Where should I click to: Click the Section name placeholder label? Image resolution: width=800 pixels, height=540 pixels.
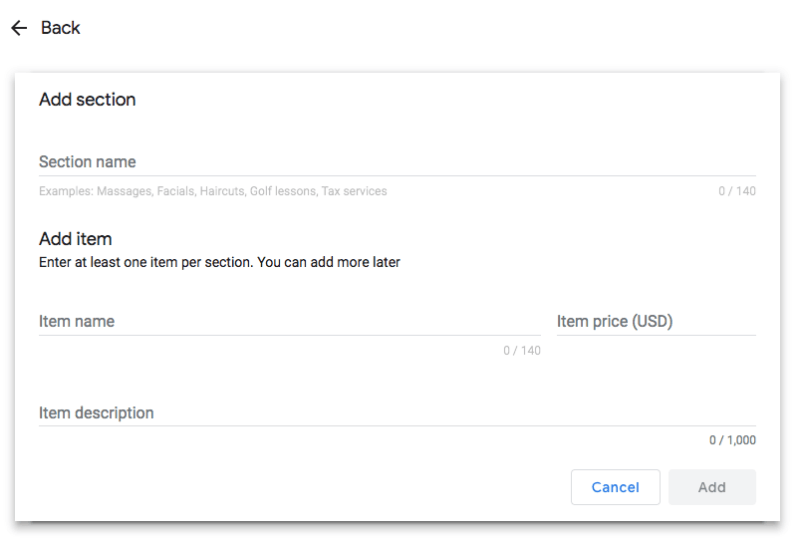click(x=87, y=162)
